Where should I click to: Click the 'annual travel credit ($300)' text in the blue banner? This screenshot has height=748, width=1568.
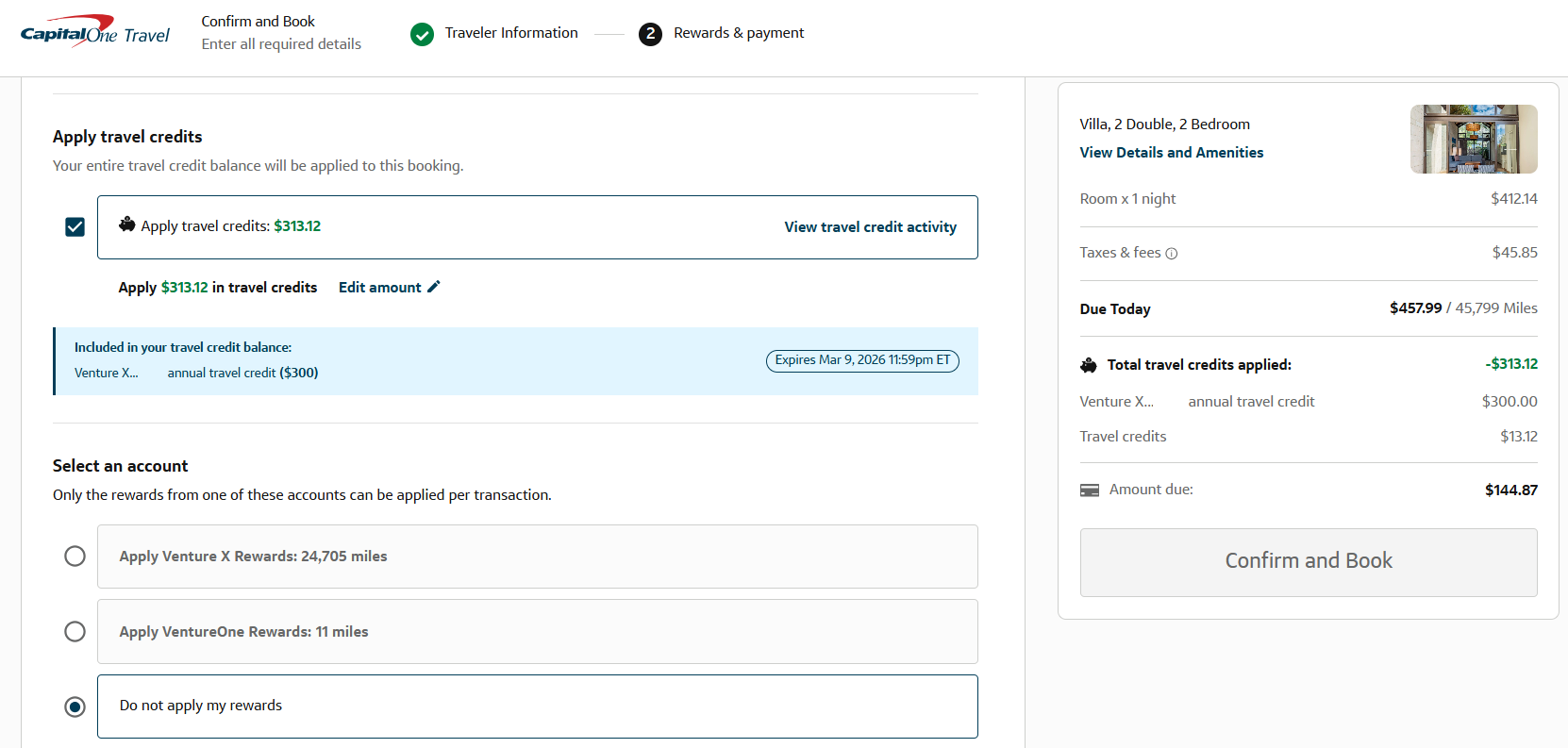pyautogui.click(x=242, y=374)
